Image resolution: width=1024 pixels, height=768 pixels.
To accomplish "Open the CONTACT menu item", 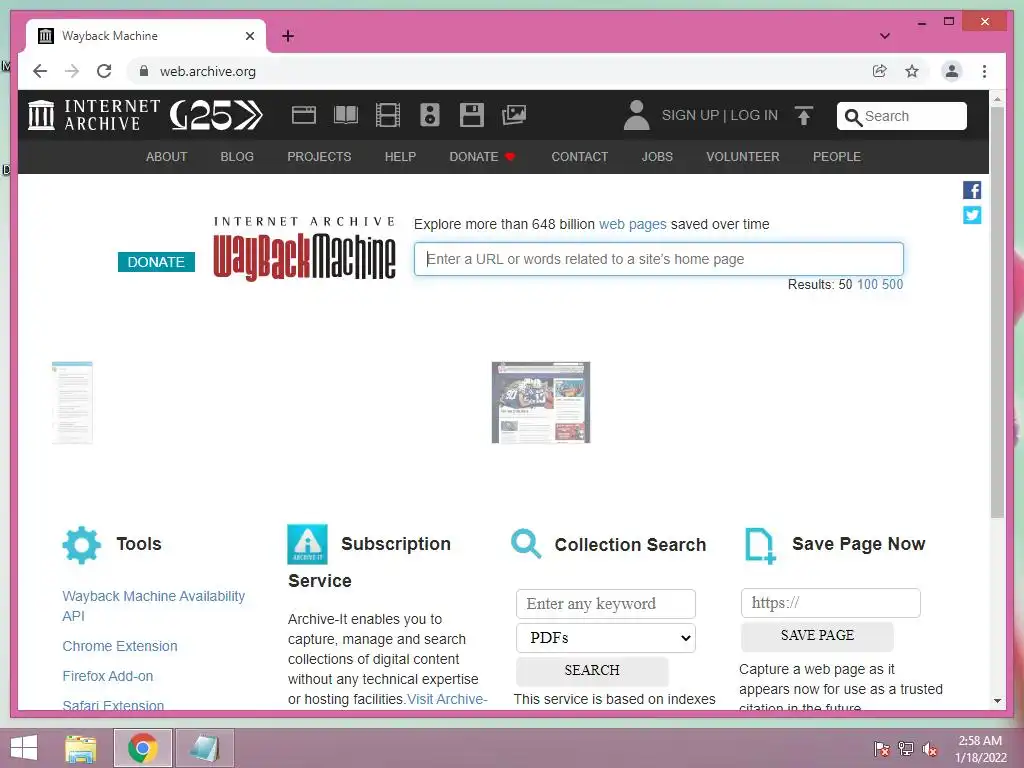I will point(579,157).
